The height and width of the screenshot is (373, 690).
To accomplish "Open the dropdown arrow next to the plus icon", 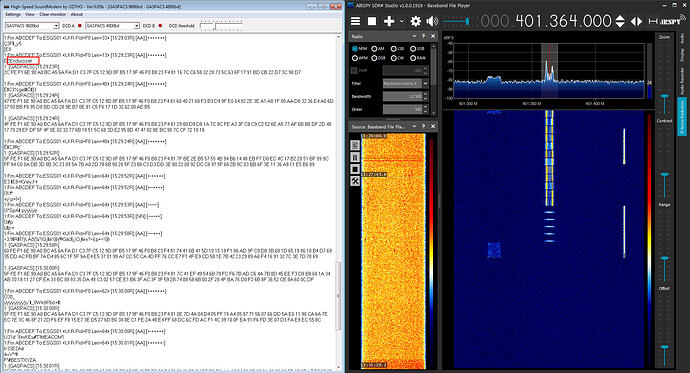I will (401, 21).
